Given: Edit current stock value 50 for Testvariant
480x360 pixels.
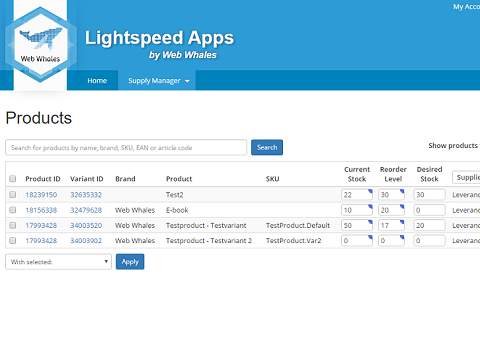Looking at the screenshot, I should [357, 225].
